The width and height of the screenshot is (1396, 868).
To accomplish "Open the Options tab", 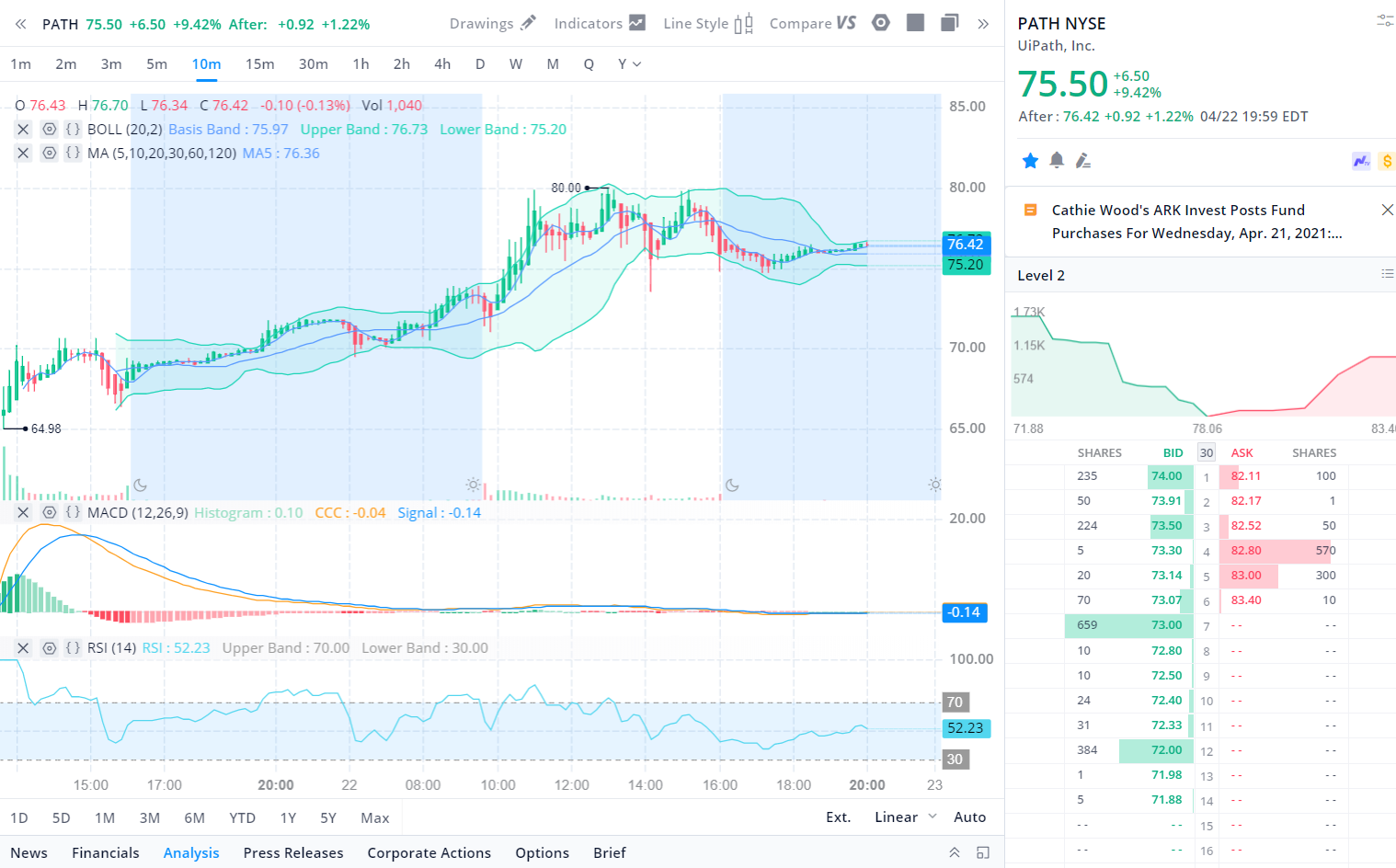I will tap(543, 853).
